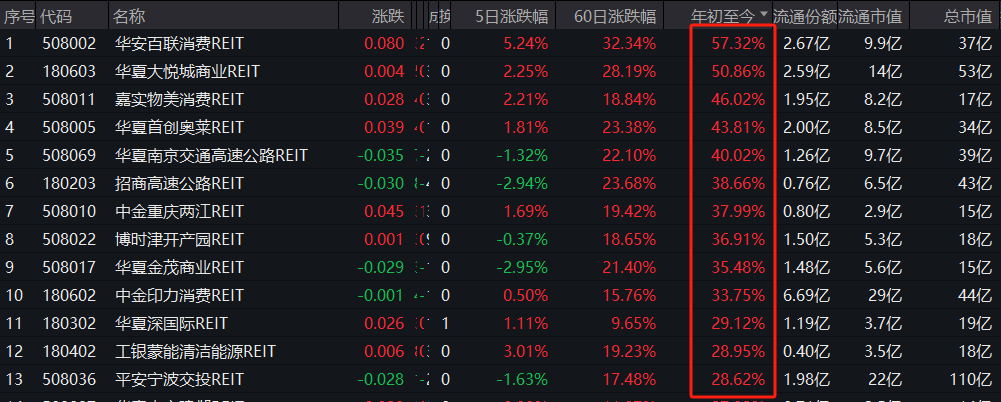The width and height of the screenshot is (1001, 402).
Task: Click the 代码 column header
Action: 57,16
